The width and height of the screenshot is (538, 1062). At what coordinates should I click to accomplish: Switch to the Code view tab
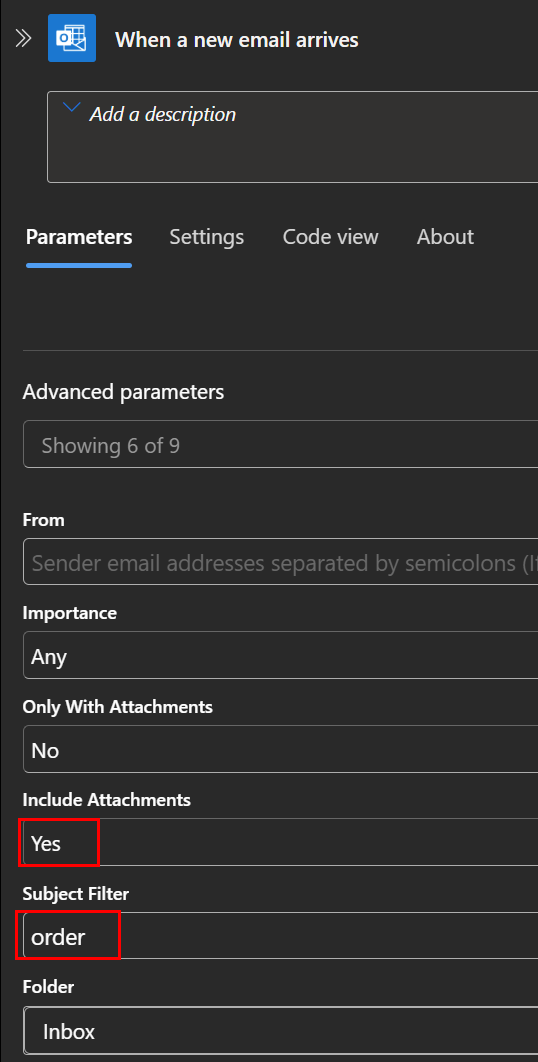[x=331, y=237]
